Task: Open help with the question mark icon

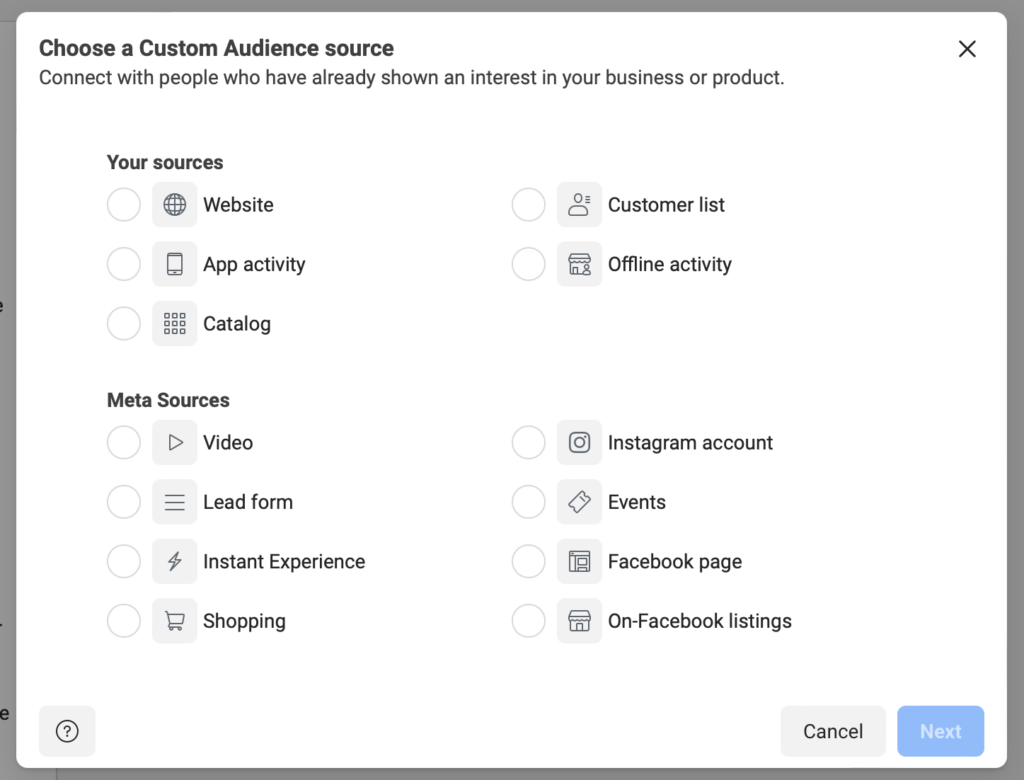Action: (x=67, y=731)
